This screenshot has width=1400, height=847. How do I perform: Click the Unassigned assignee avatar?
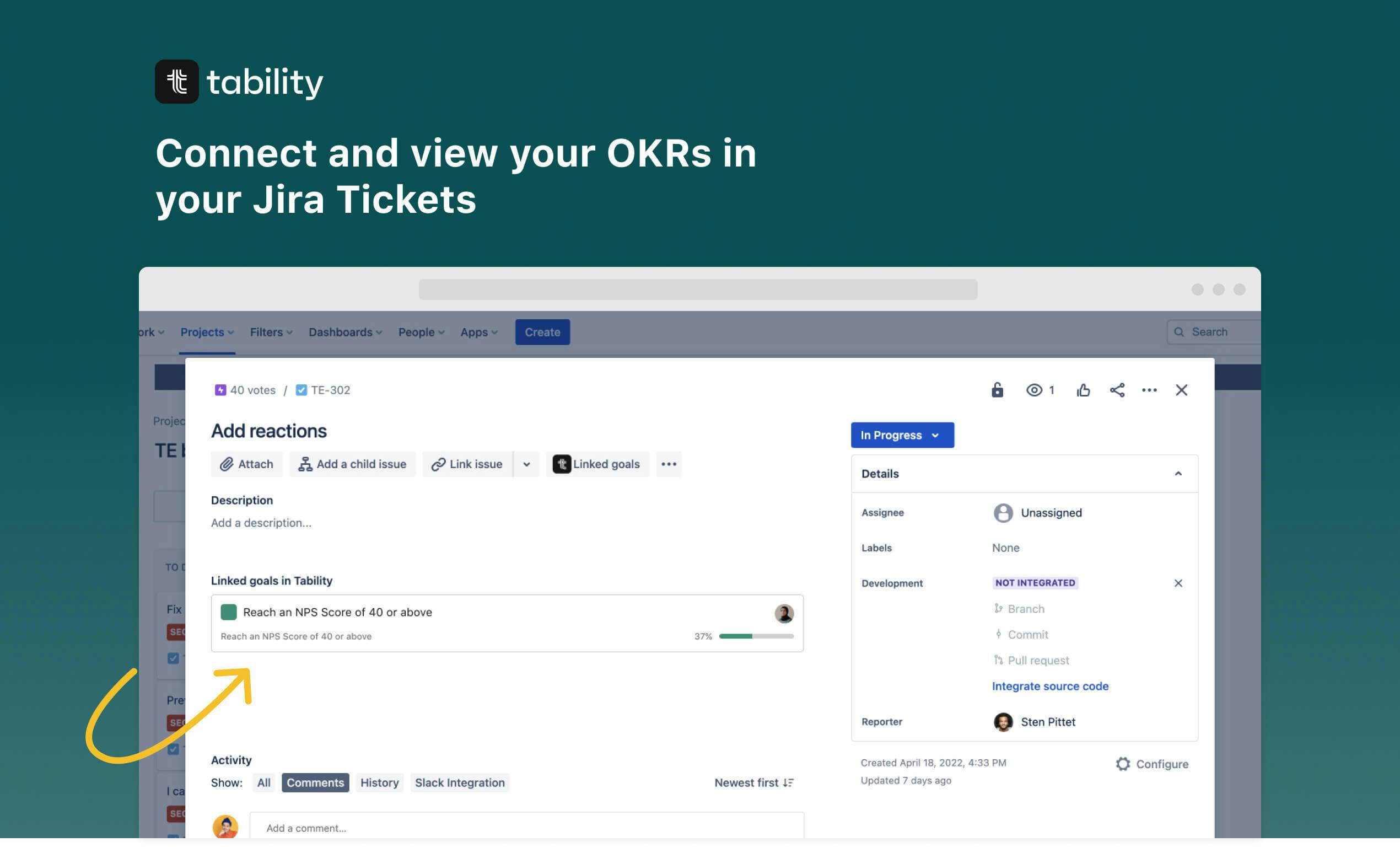coord(1003,513)
